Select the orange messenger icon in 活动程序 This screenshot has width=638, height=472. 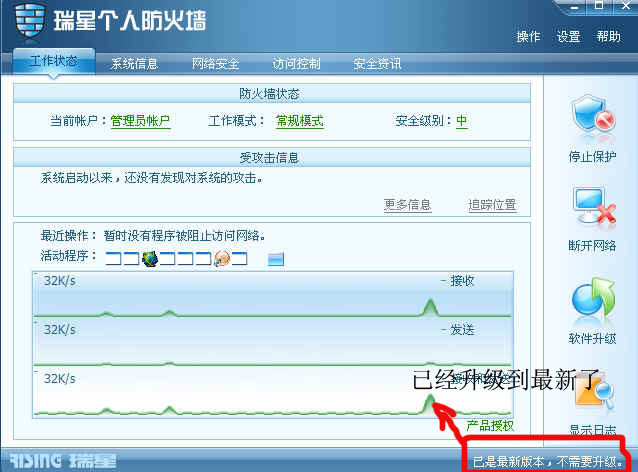pyautogui.click(x=222, y=258)
